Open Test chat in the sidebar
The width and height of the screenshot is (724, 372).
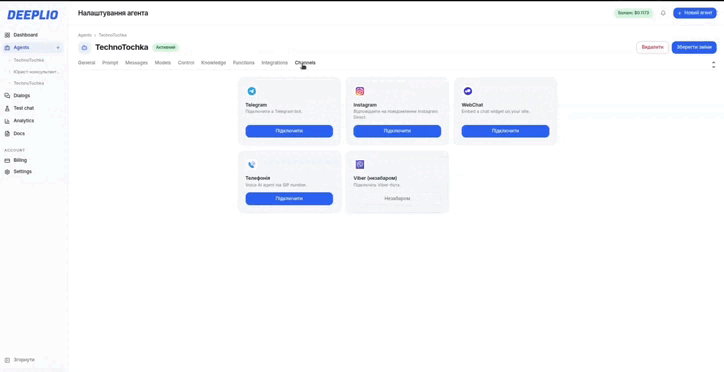(24, 108)
